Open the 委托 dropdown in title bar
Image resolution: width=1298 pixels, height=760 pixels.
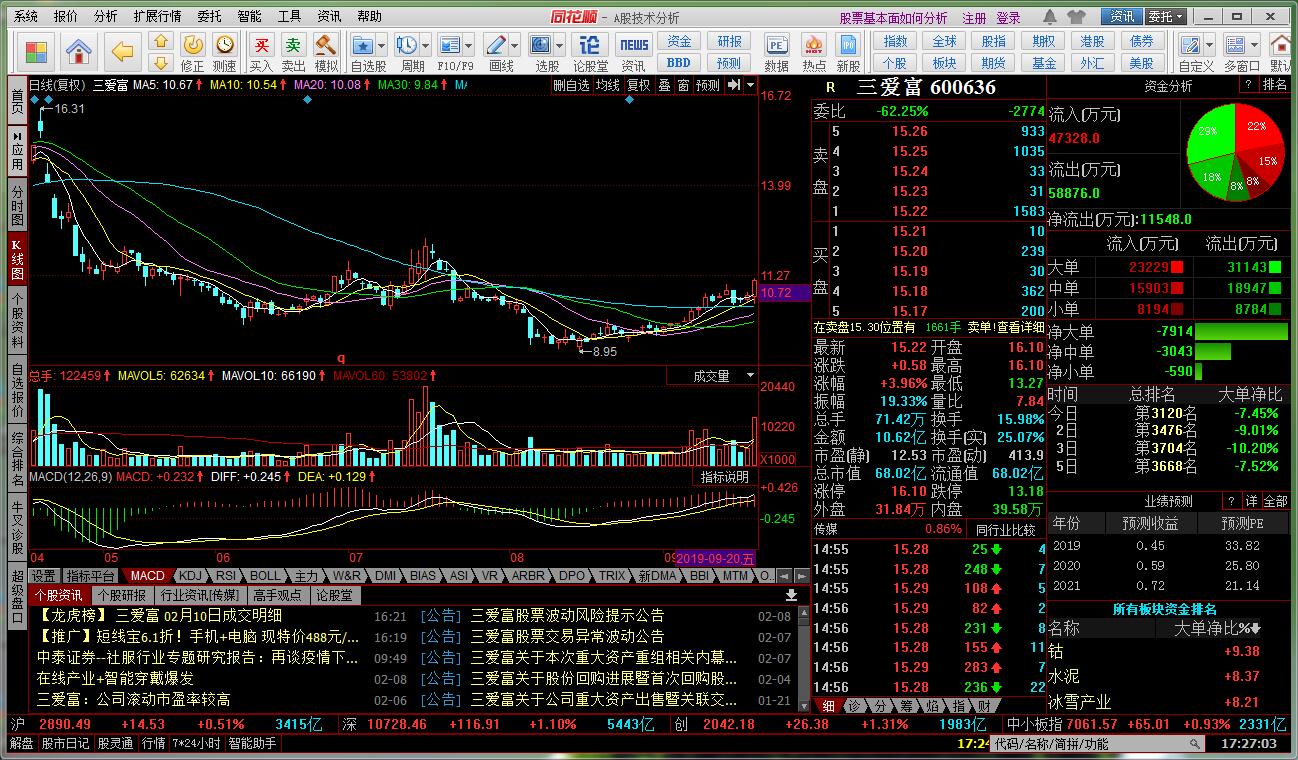tap(1165, 17)
